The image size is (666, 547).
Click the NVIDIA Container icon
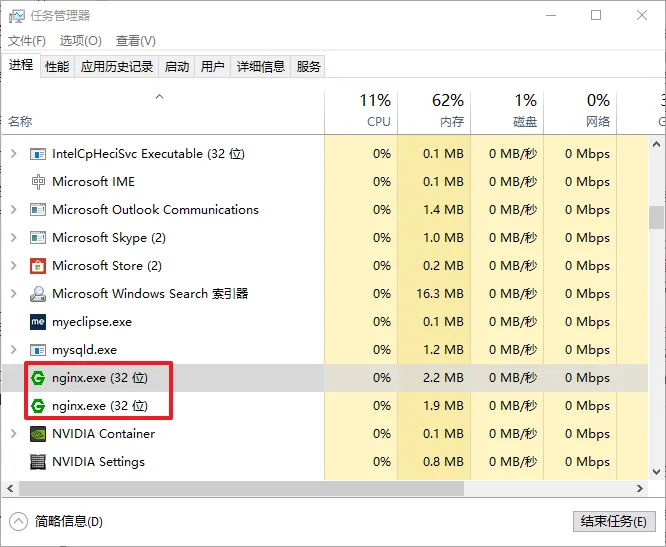(x=38, y=434)
